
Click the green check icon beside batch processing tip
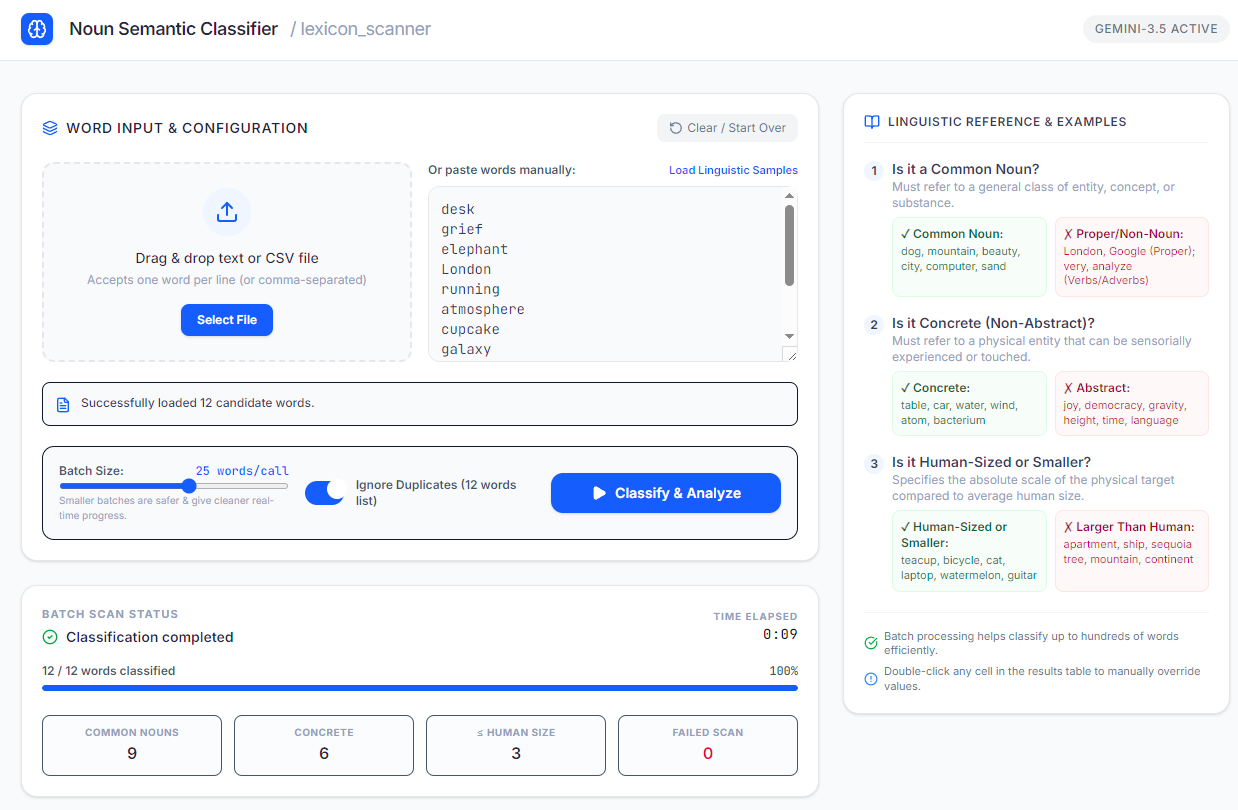[871, 643]
